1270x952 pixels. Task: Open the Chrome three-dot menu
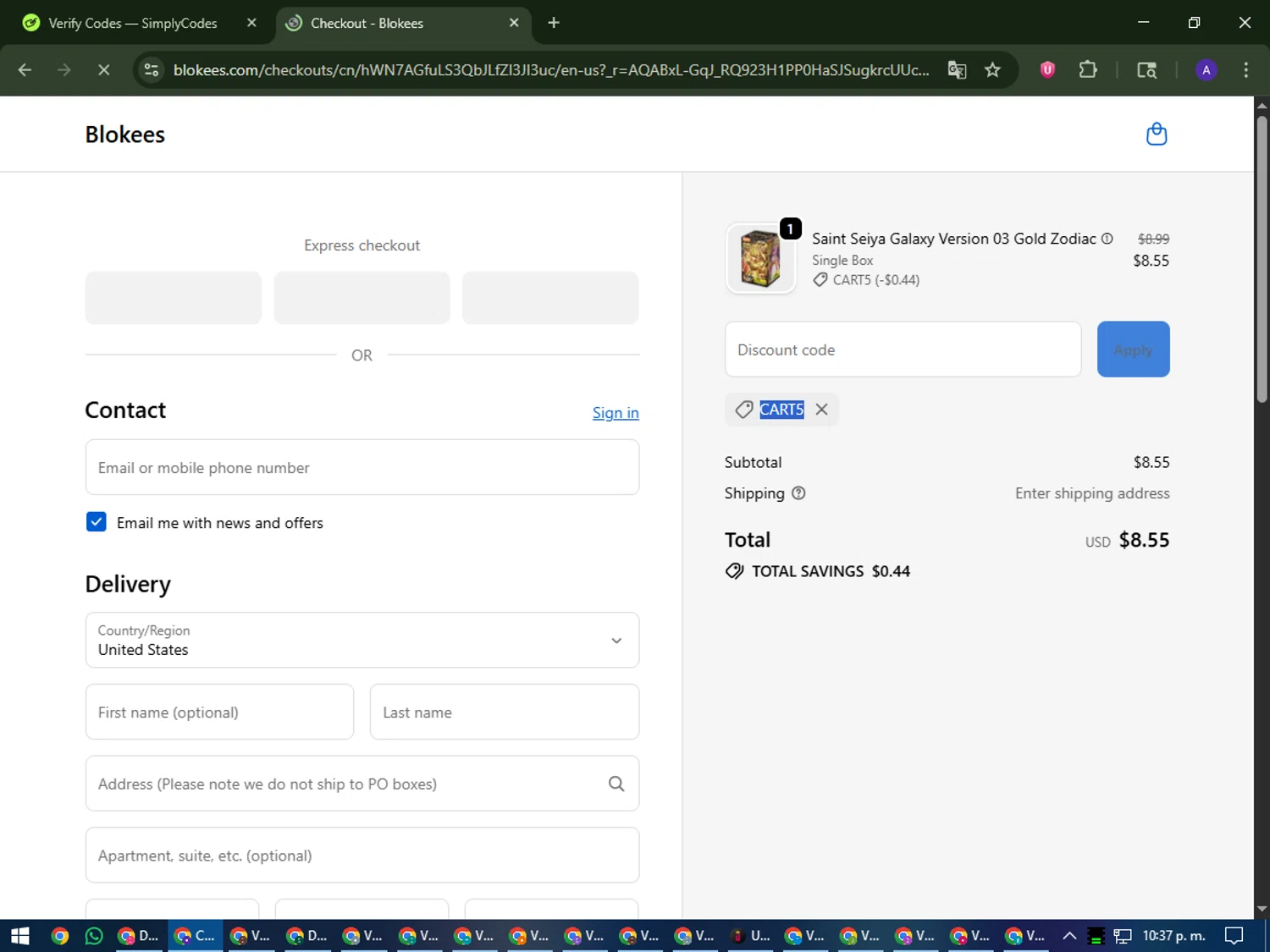point(1245,70)
